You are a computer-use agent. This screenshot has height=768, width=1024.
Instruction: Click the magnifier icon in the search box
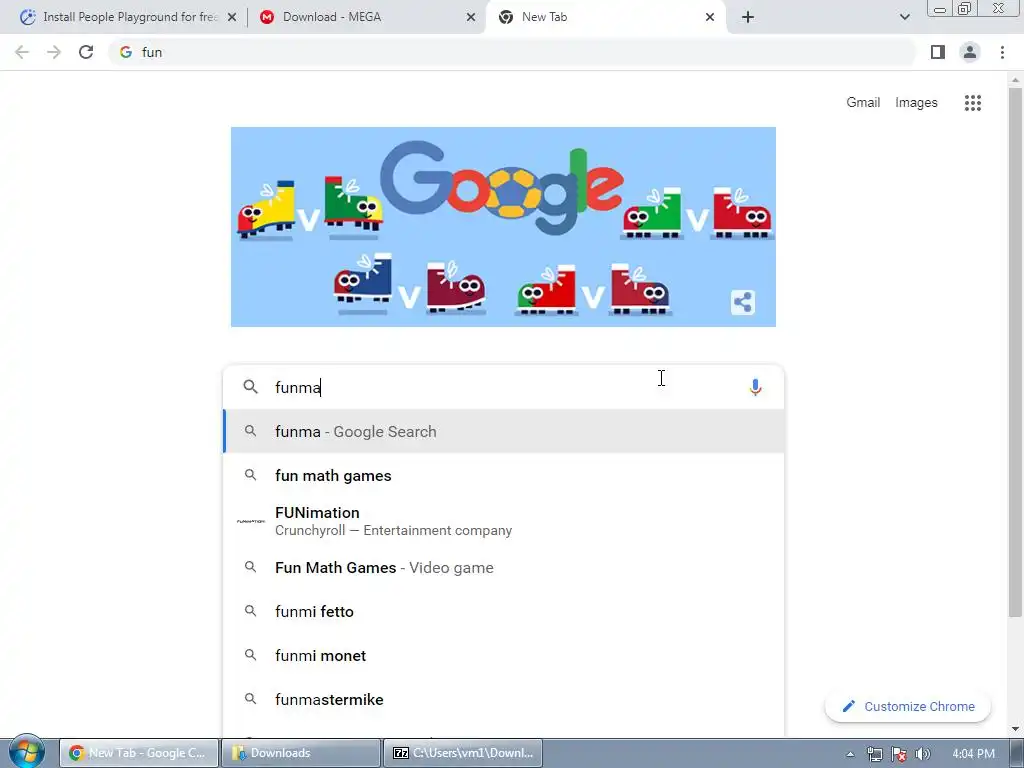250,387
